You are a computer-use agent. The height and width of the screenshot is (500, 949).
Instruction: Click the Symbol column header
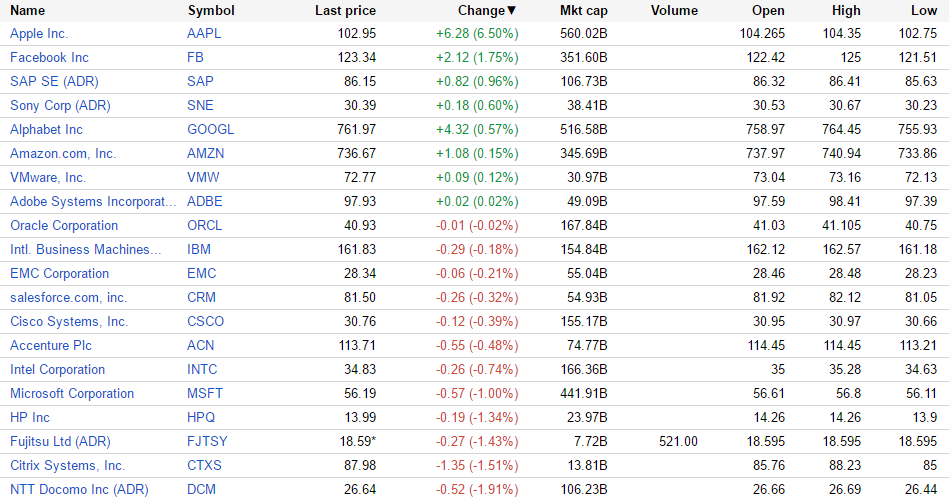coord(211,10)
